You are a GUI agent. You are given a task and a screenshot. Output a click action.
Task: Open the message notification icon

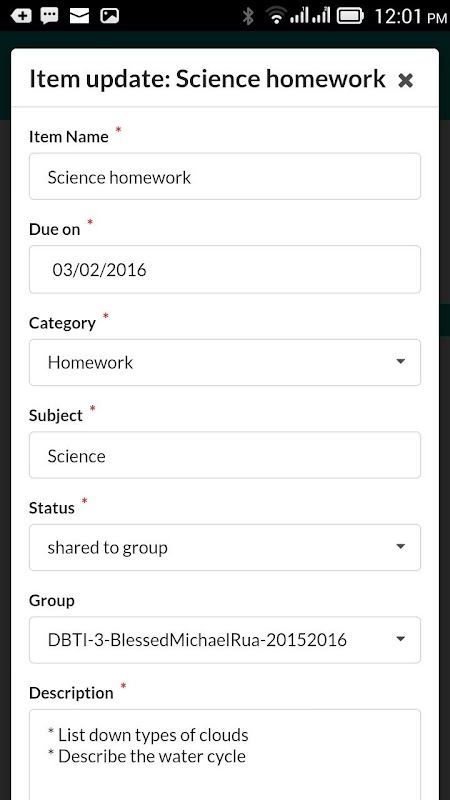point(49,16)
